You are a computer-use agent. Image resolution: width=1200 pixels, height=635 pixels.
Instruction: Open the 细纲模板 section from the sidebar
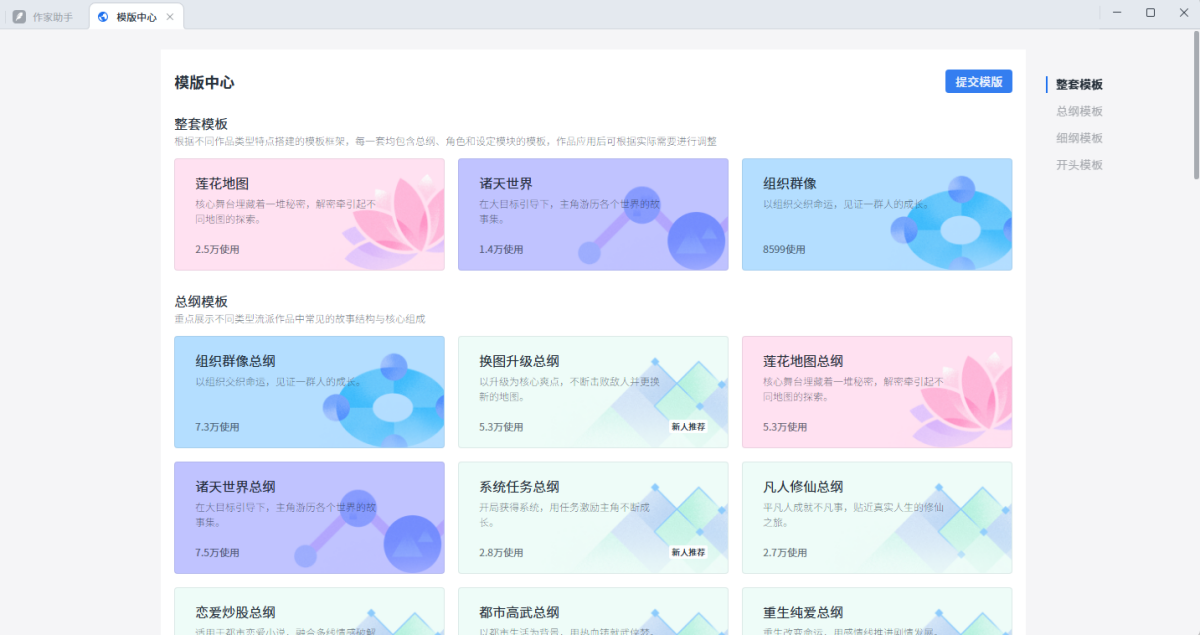[x=1078, y=137]
